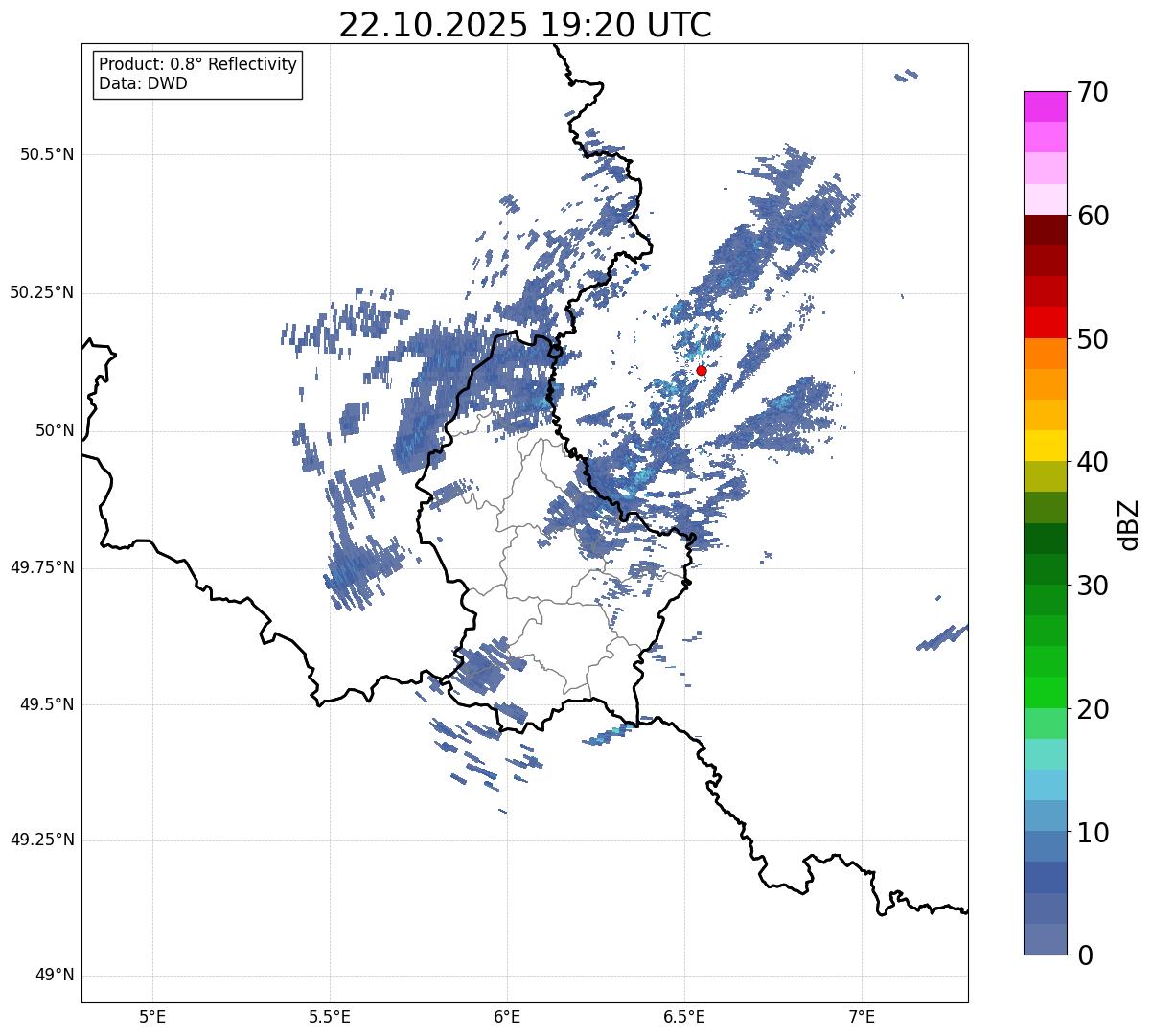The height and width of the screenshot is (1036, 1152).
Task: Click the '50.25°N' latitude label
Action: [42, 292]
